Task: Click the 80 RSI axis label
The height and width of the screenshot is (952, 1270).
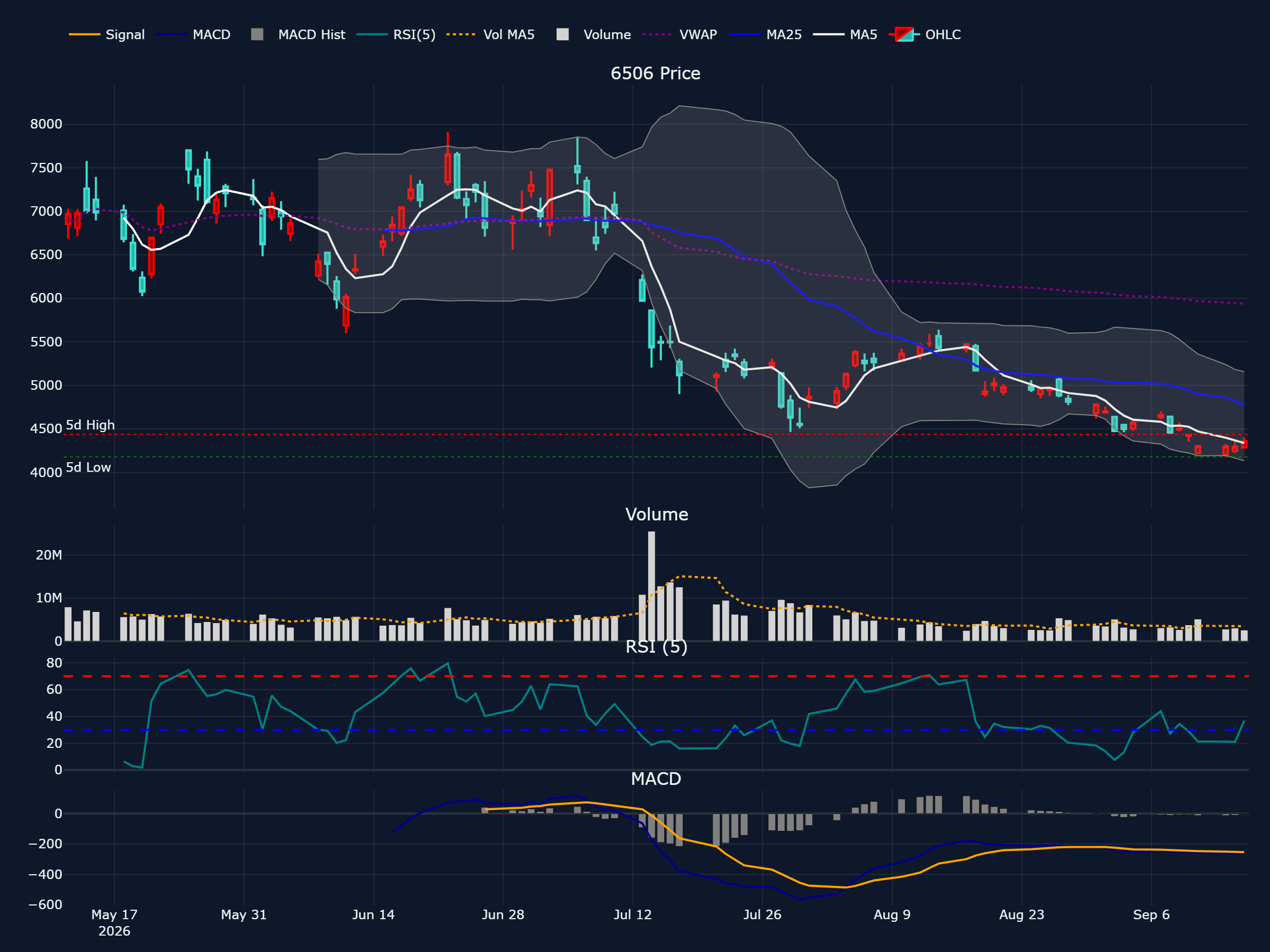Action: coord(54,663)
